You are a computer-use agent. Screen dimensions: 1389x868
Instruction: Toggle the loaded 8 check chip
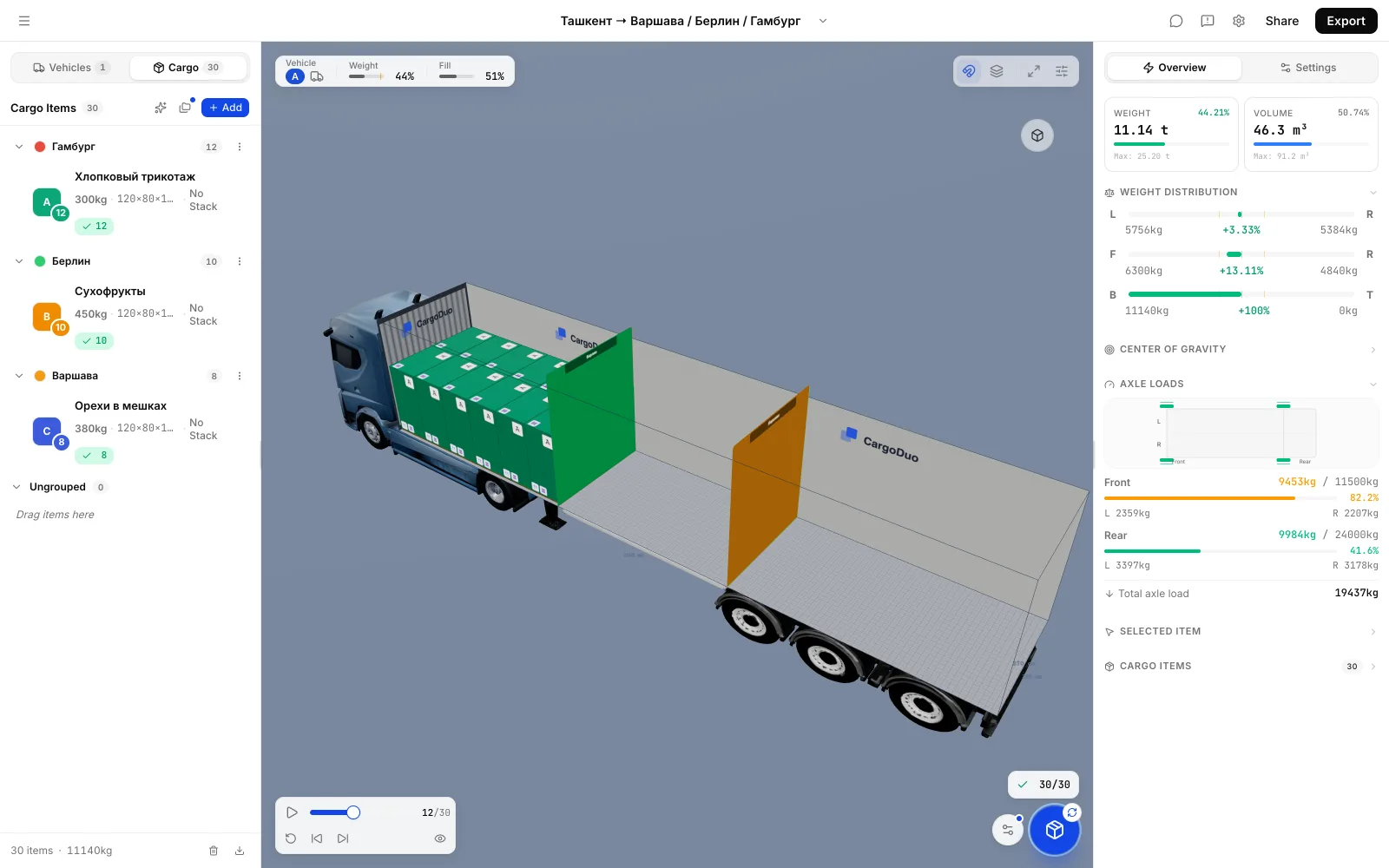point(95,456)
